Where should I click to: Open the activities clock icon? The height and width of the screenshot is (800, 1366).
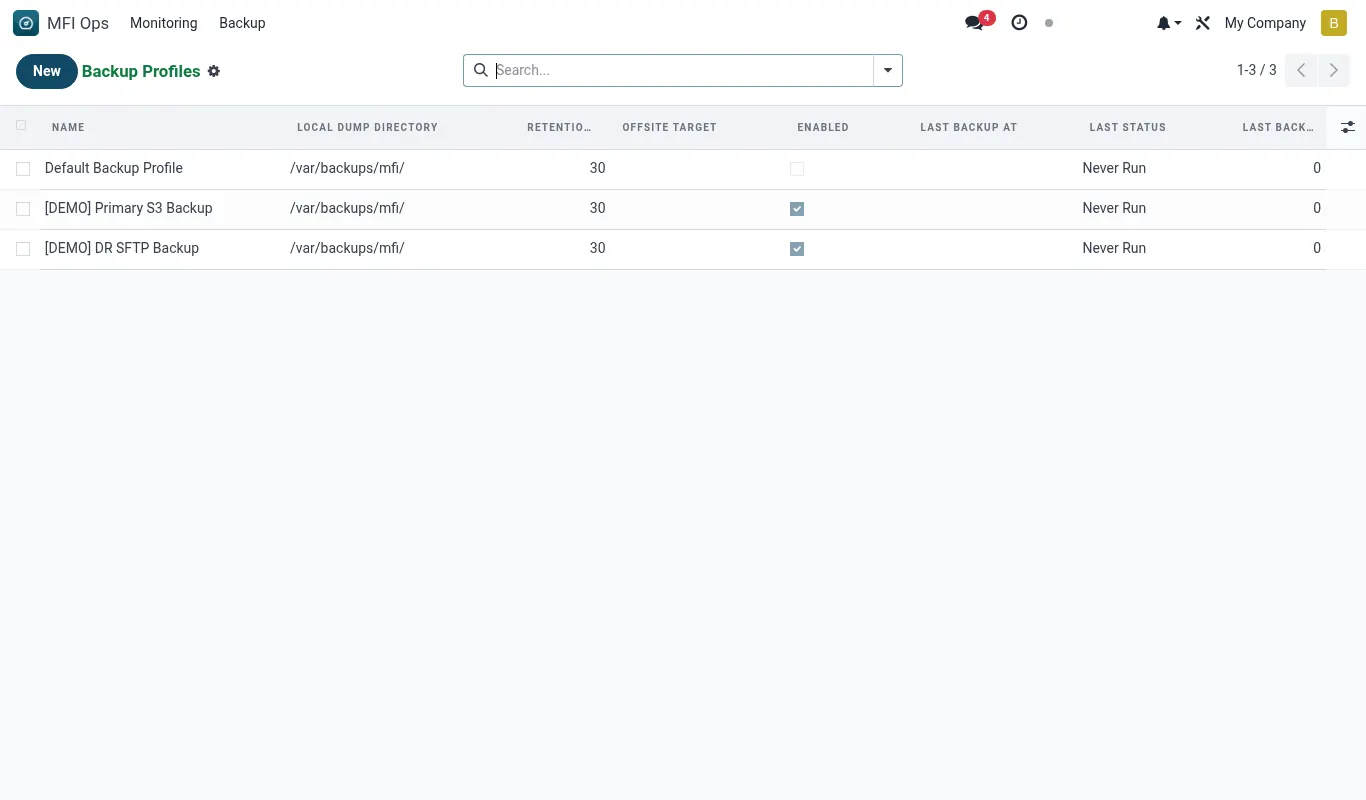[1019, 22]
